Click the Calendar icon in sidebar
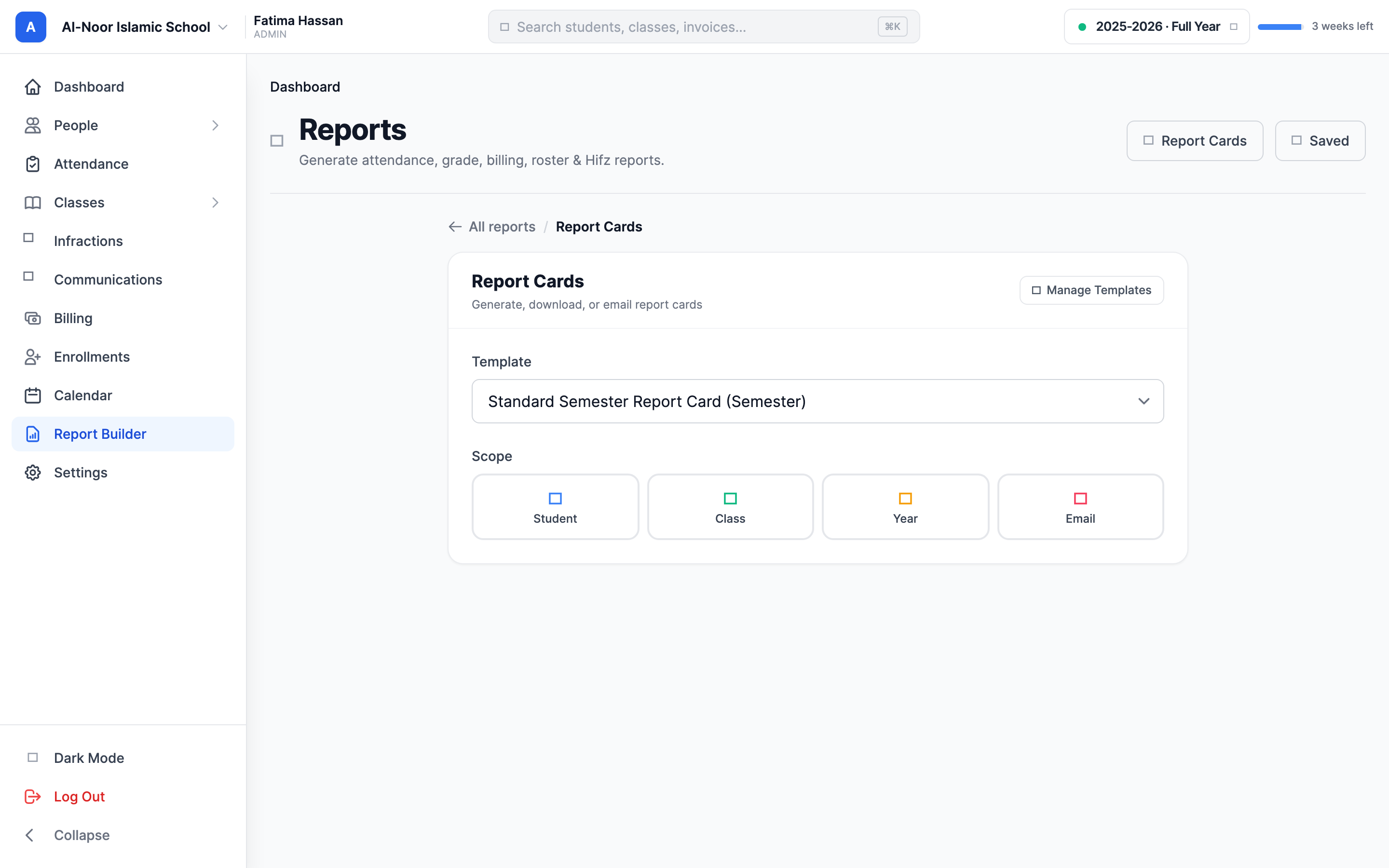Screen dimensions: 1389x868 pos(33,395)
